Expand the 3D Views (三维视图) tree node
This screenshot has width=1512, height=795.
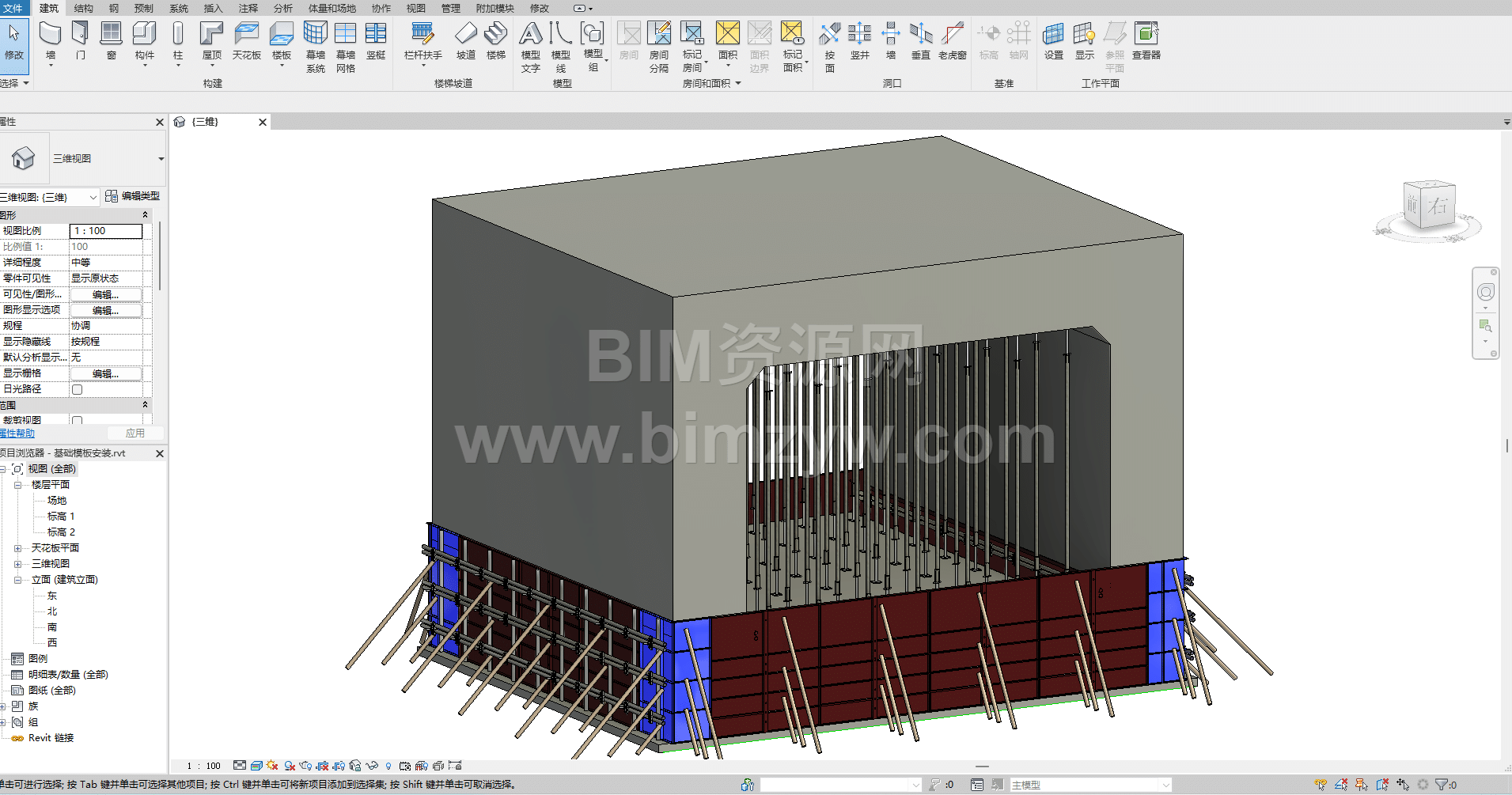tap(18, 564)
